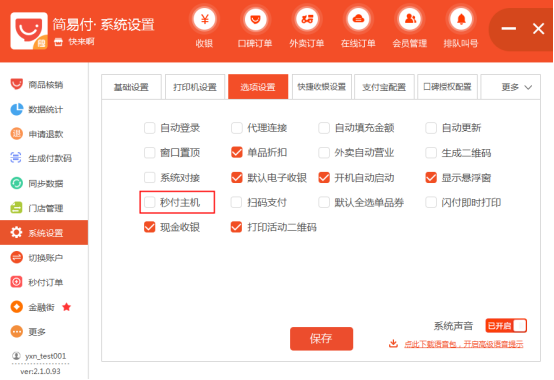554x380 pixels.
Task: Check 外卖自动营业 checkbox
Action: [324, 153]
